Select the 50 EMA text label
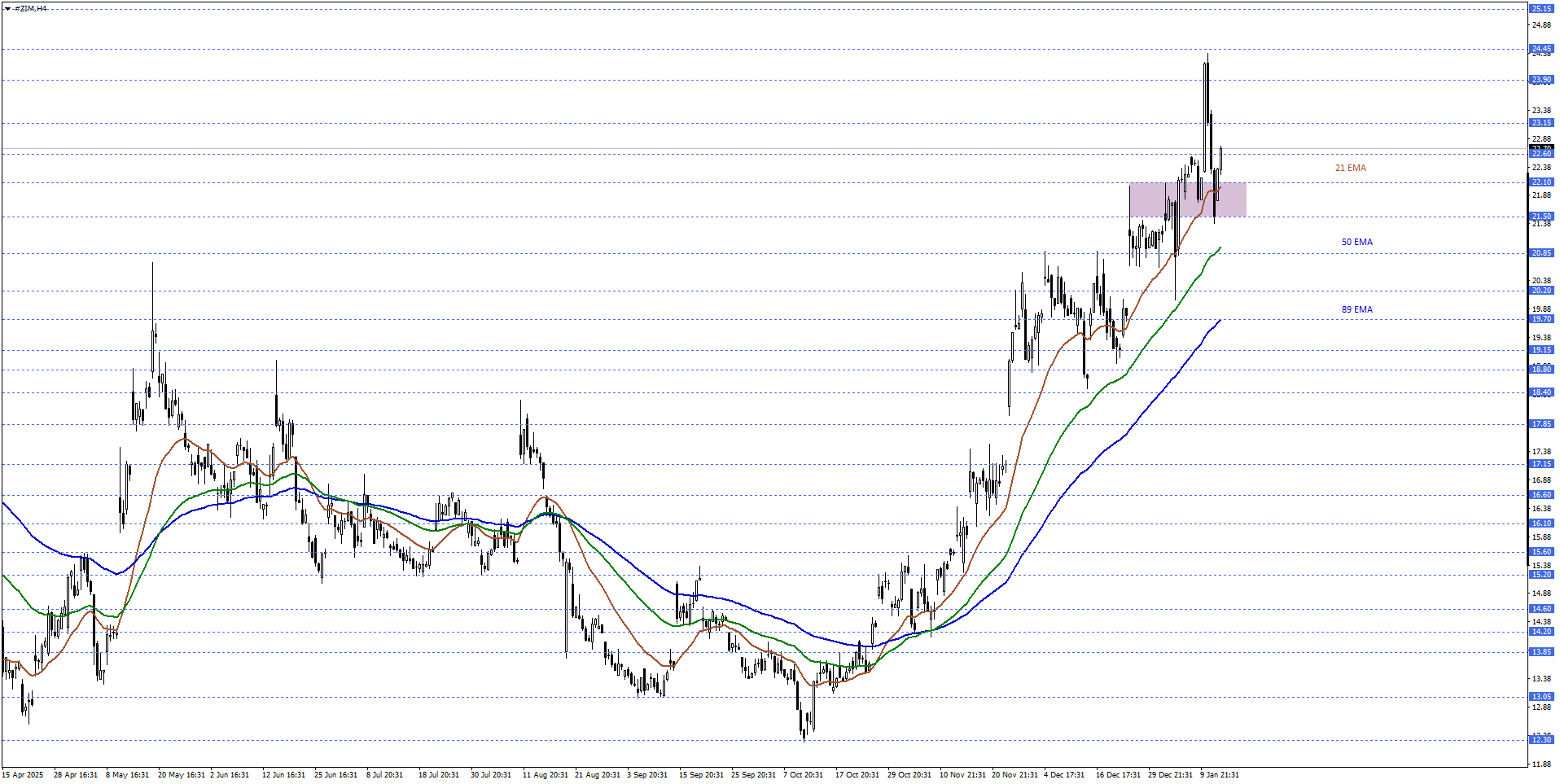This screenshot has width=1560, height=784. click(1356, 243)
